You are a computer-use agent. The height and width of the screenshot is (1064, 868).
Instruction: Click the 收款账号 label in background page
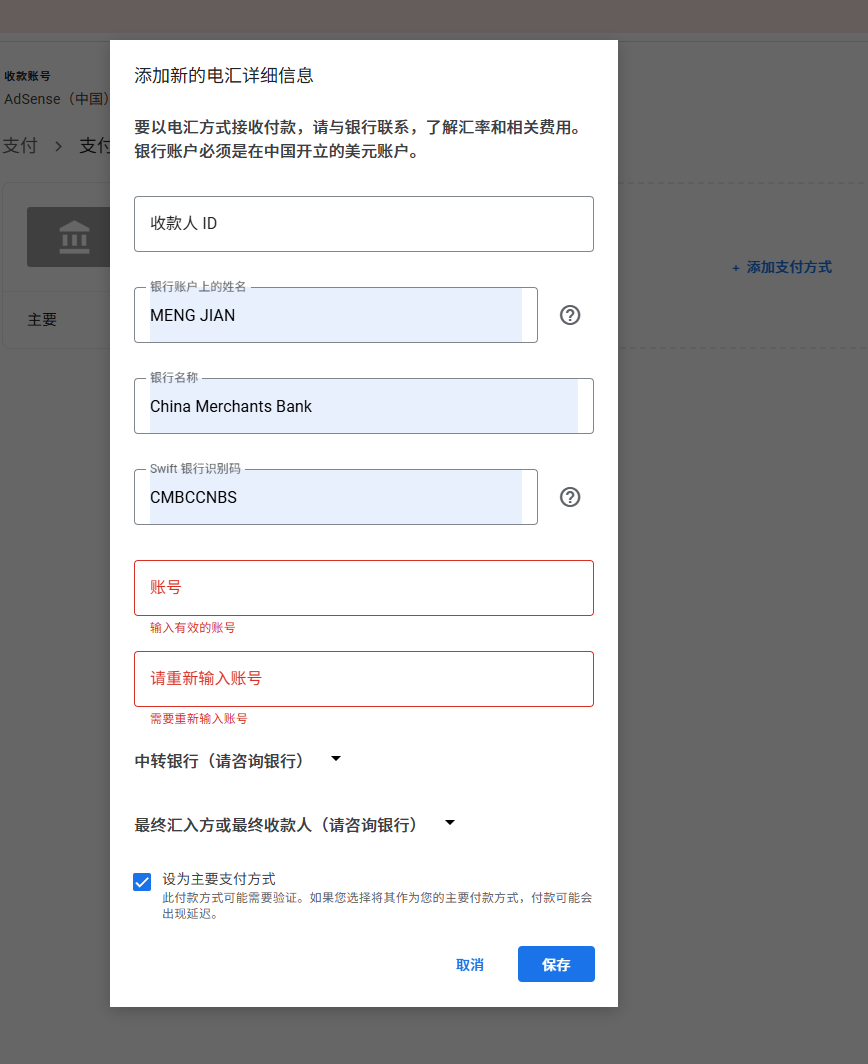[x=27, y=76]
